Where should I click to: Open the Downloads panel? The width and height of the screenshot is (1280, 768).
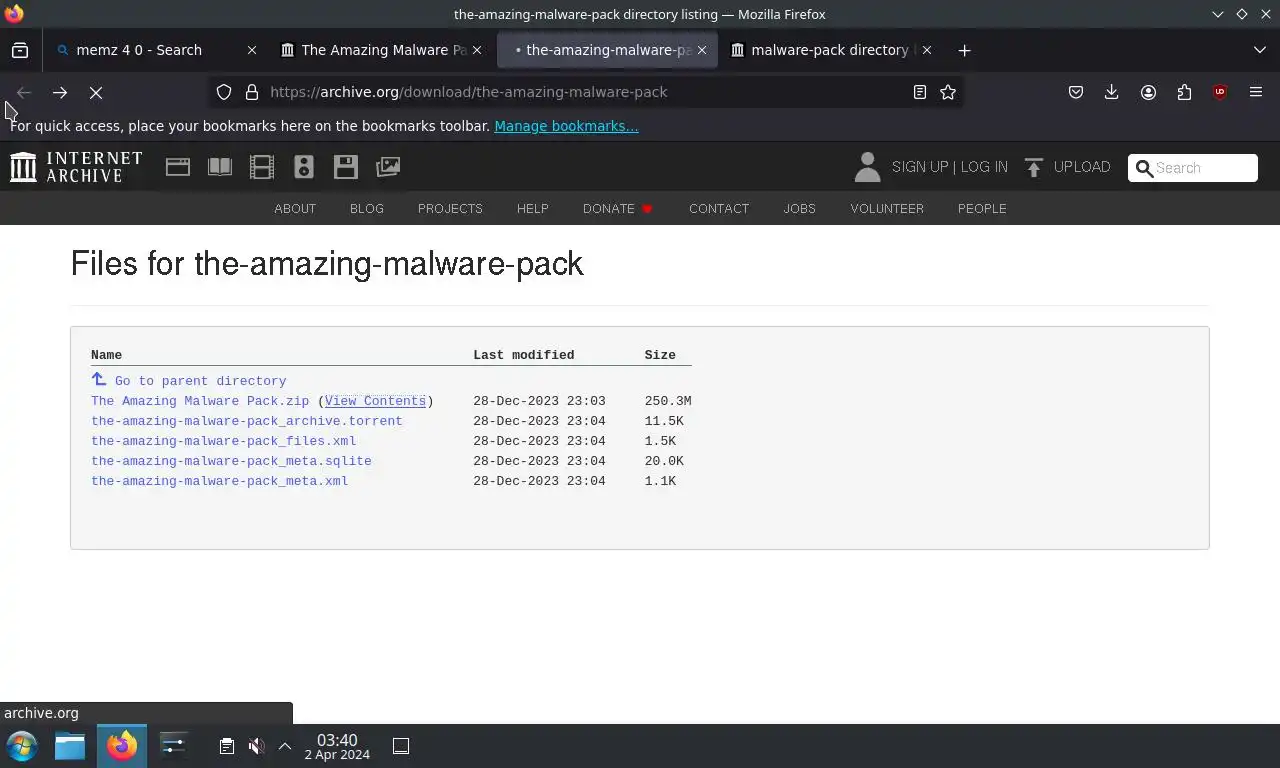[x=1111, y=92]
